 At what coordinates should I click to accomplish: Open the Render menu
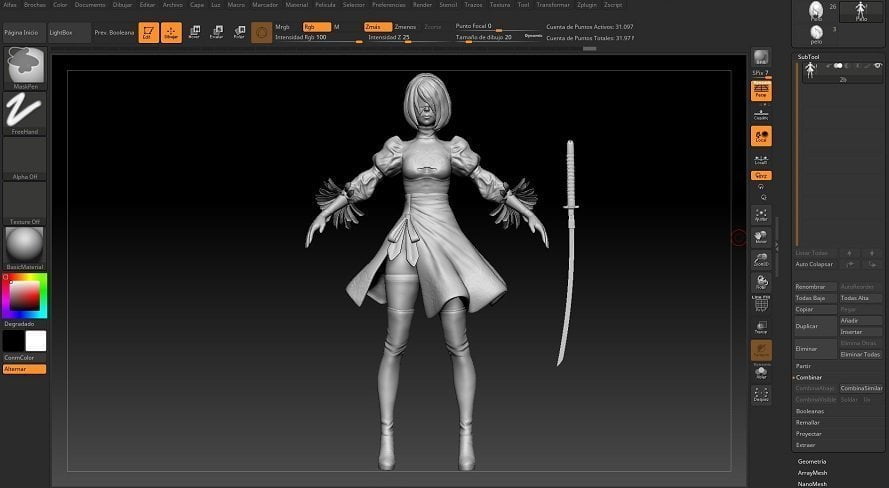point(422,5)
